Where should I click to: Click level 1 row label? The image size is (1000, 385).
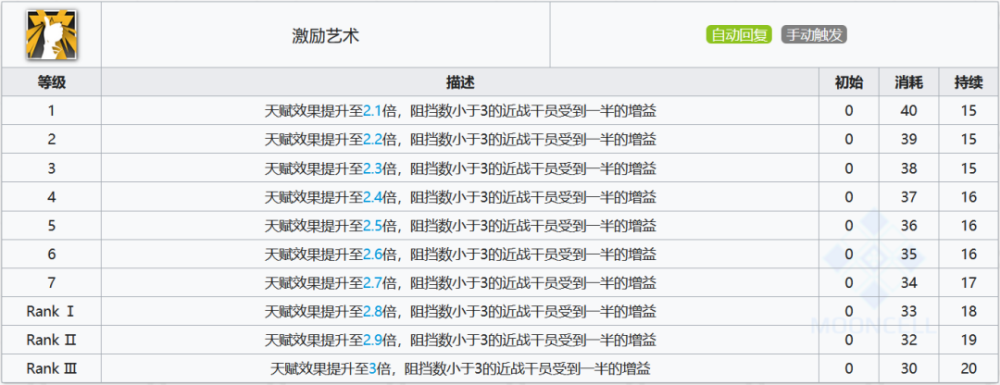click(51, 111)
